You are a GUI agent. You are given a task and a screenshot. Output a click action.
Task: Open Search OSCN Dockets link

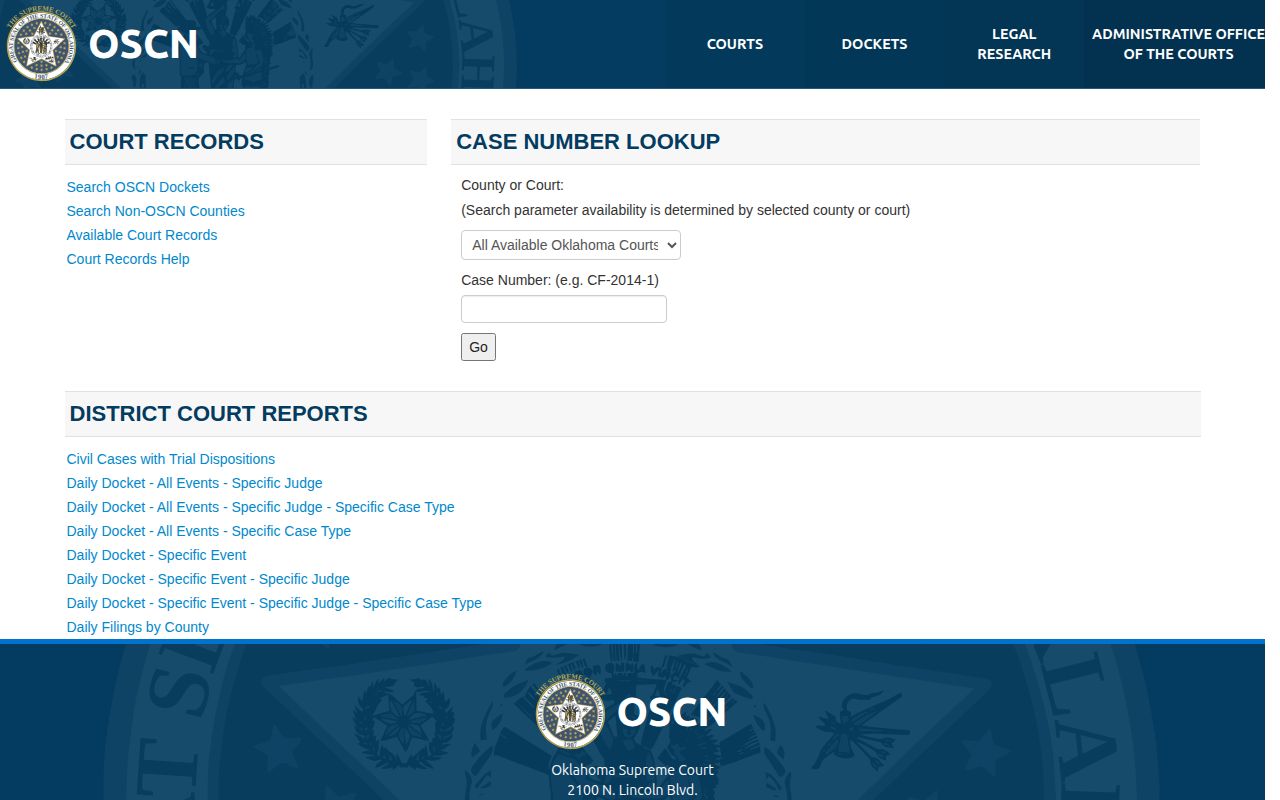138,187
